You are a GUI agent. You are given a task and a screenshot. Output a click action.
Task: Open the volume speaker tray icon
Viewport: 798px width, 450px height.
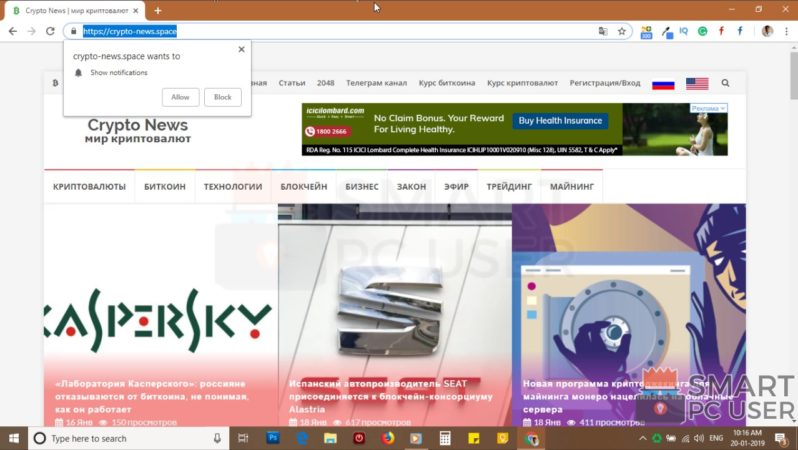699,438
